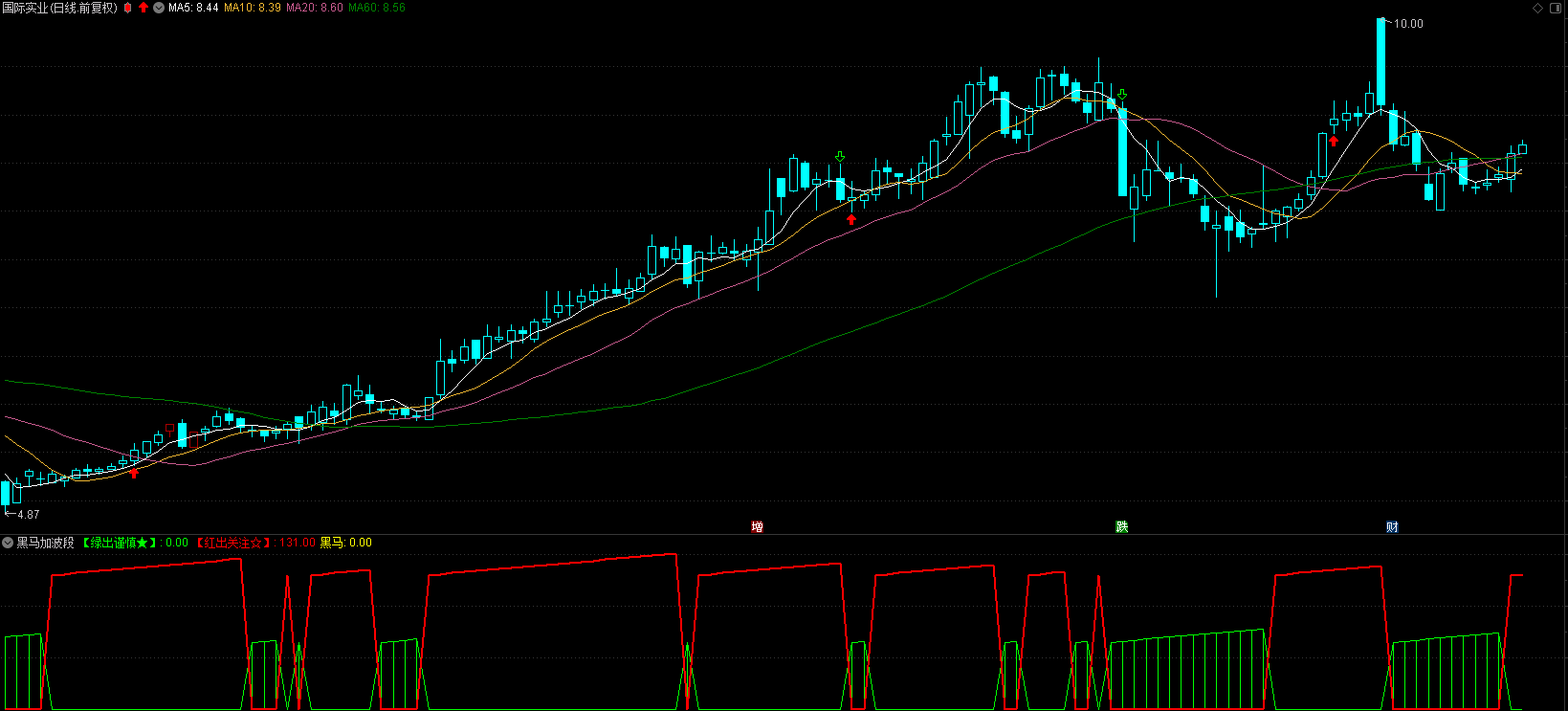Click the MA5: 8.44 label
This screenshot has width=1568, height=711.
pyautogui.click(x=193, y=8)
